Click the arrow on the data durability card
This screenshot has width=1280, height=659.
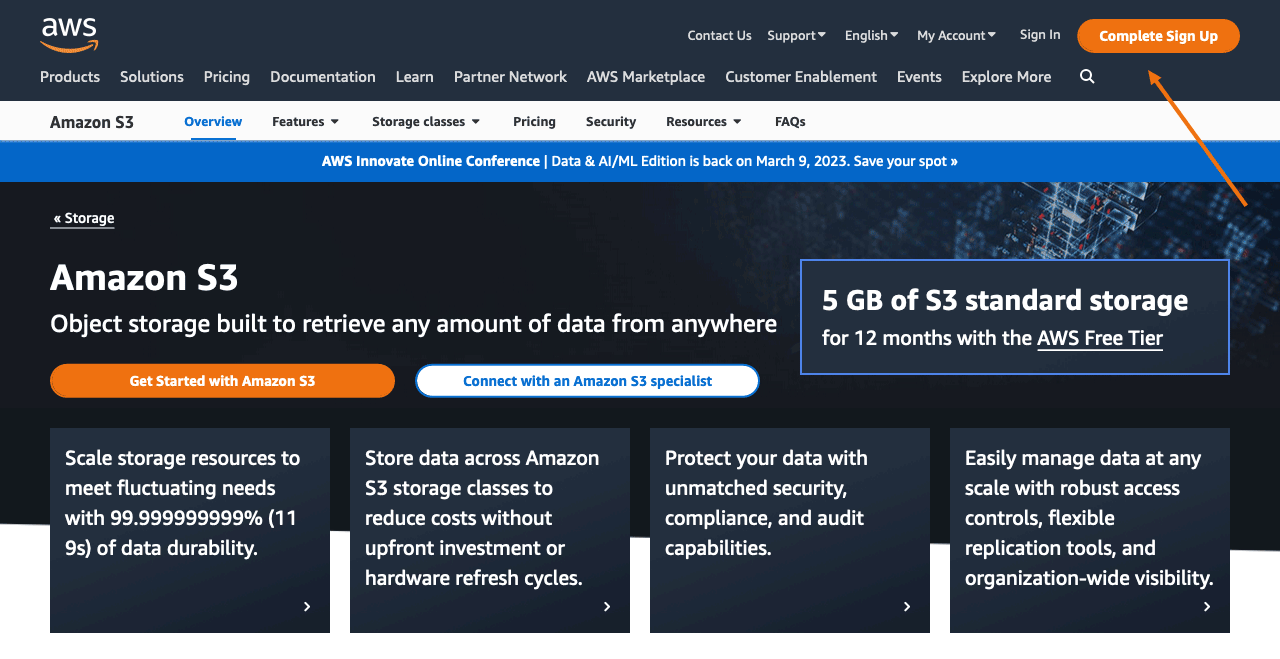tap(307, 606)
